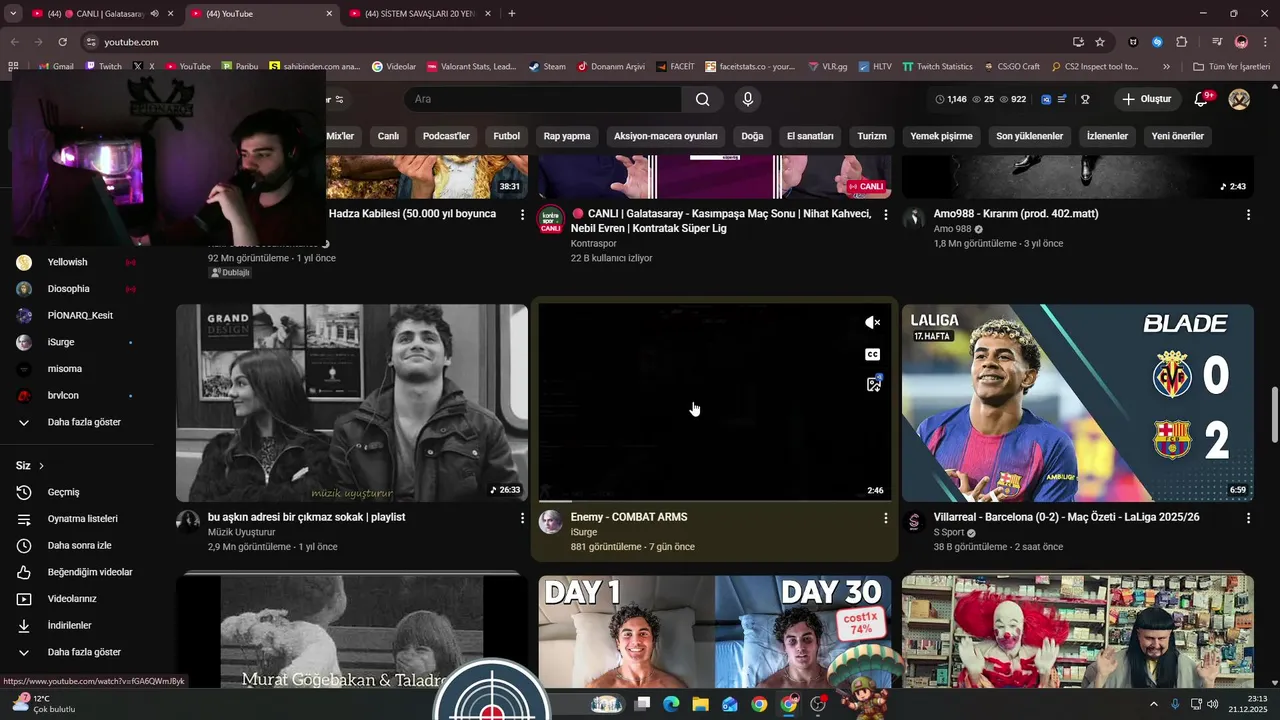Filter by Canlı chip
This screenshot has width=1280, height=720.
coord(388,136)
